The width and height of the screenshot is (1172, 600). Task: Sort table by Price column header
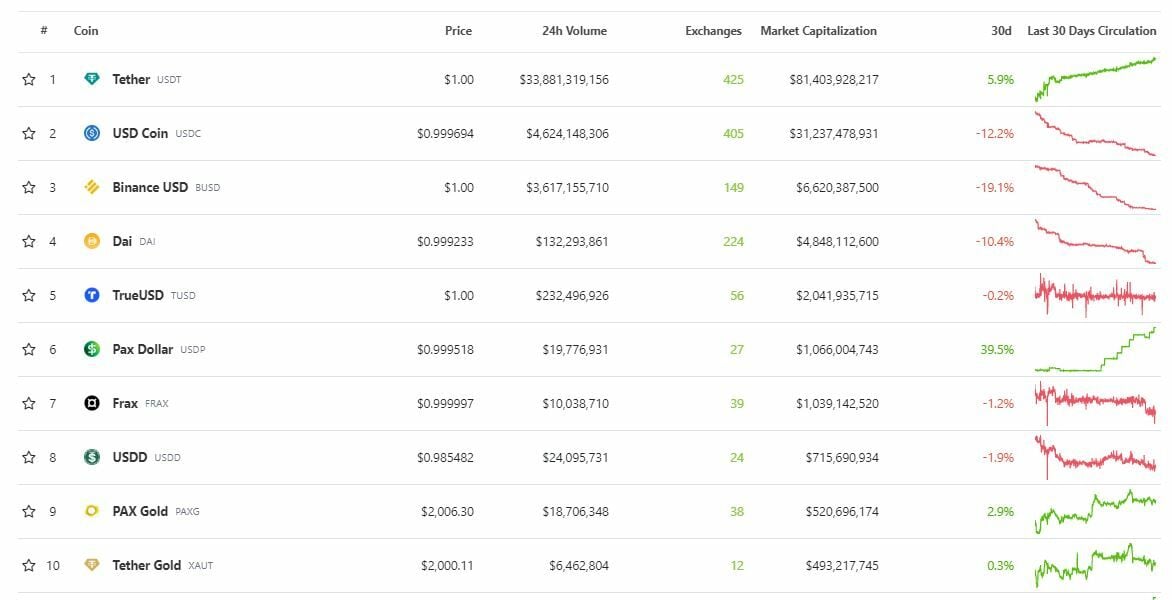pos(458,31)
